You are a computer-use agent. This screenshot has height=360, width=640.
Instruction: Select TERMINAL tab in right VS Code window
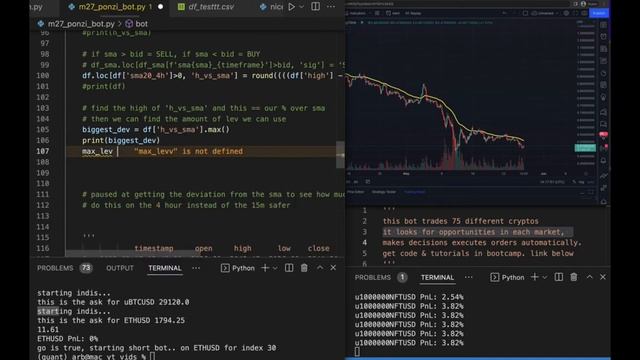[437, 278]
